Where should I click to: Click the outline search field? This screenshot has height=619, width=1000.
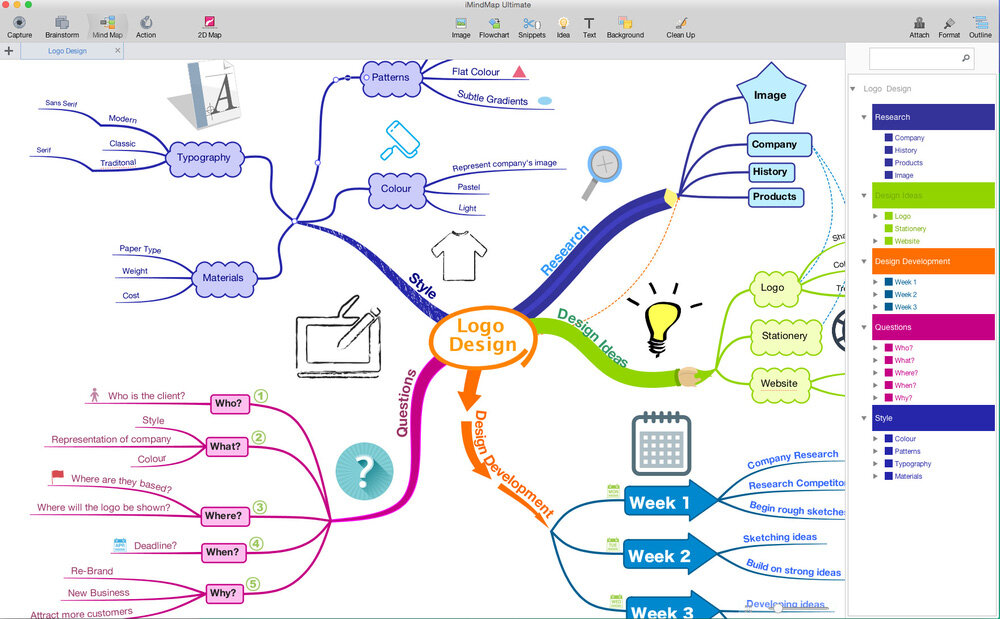tap(922, 59)
